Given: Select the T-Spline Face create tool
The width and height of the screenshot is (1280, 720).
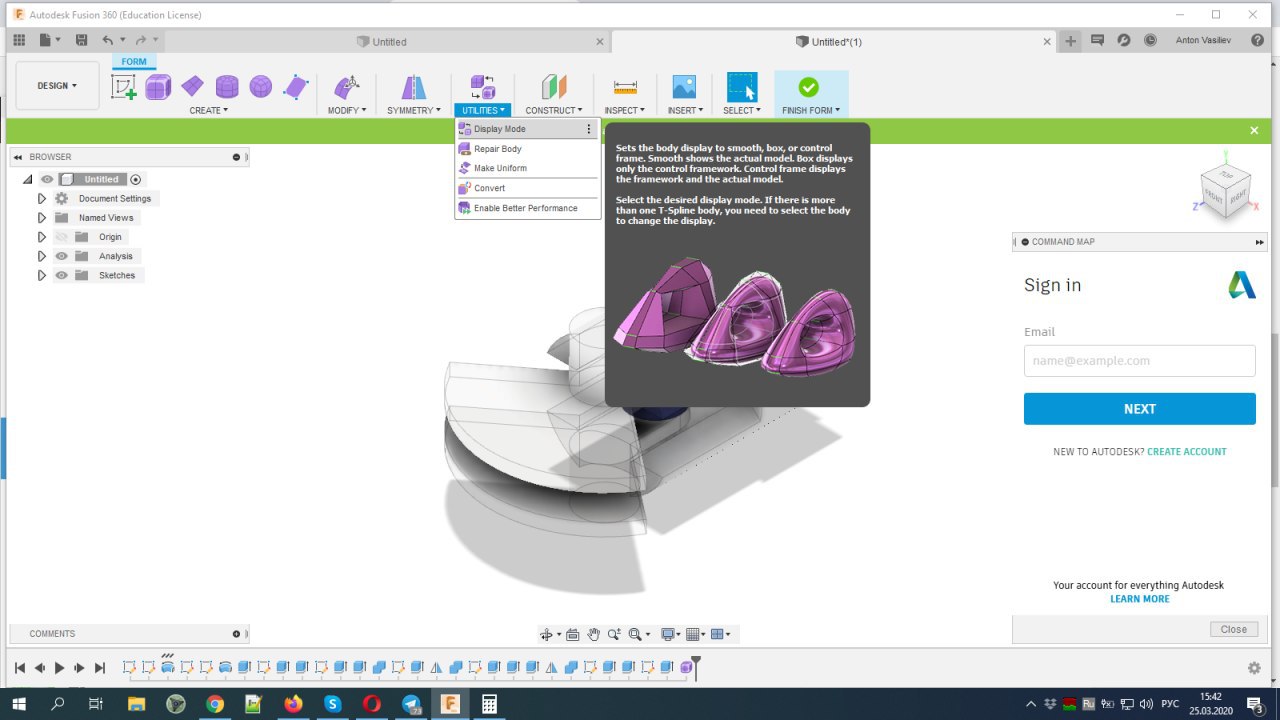Looking at the screenshot, I should [x=296, y=87].
